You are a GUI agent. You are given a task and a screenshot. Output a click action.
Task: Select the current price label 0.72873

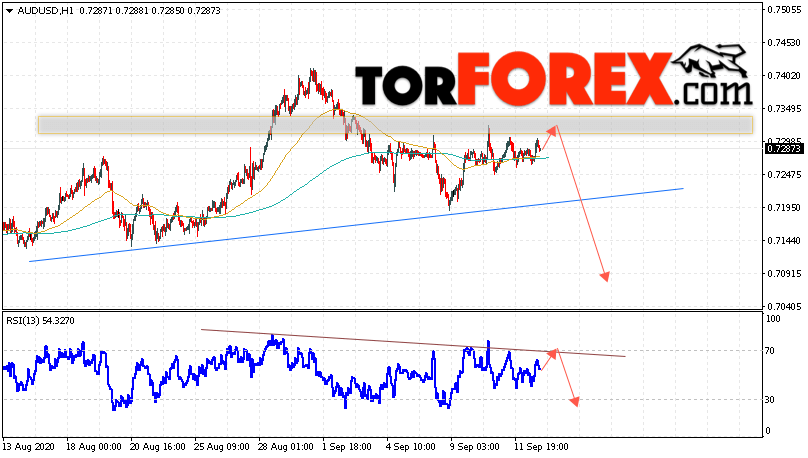point(784,149)
